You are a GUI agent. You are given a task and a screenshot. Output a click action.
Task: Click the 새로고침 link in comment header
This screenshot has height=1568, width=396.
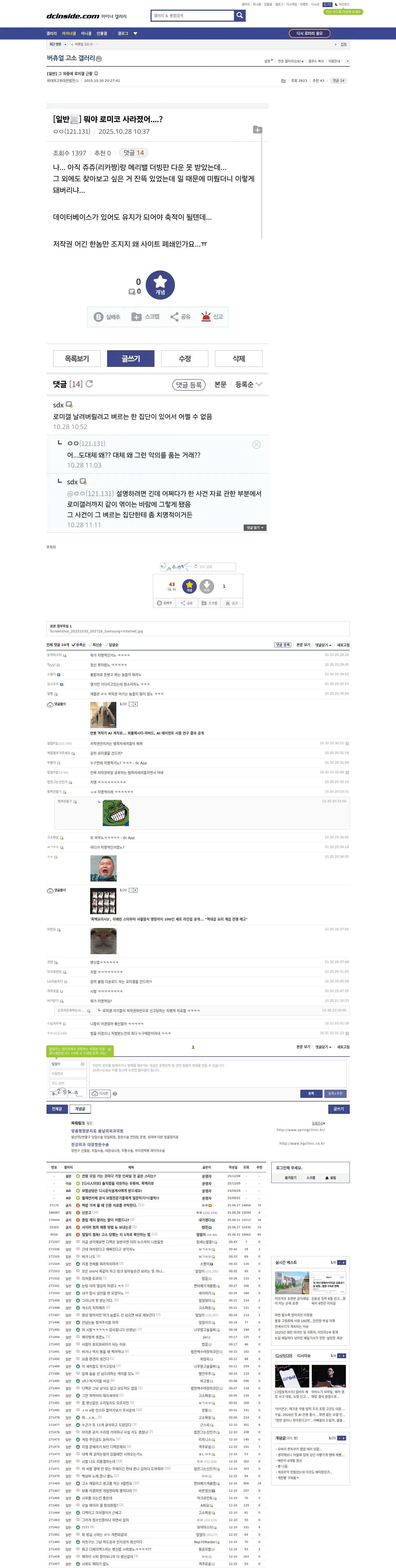(x=344, y=645)
